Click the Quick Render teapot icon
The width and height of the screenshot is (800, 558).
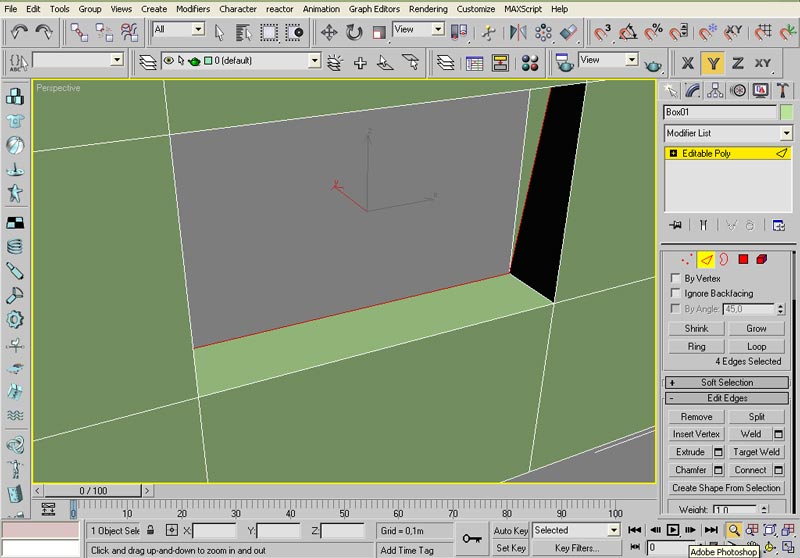(654, 64)
